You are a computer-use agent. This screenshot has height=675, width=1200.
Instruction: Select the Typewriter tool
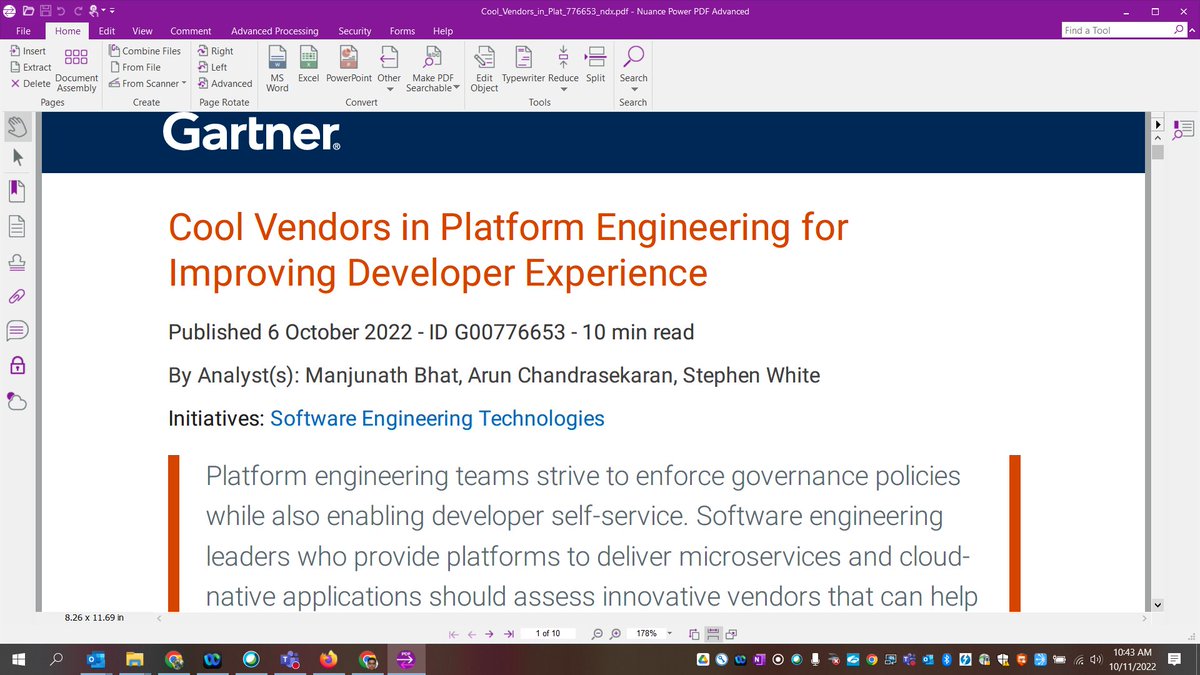coord(523,65)
